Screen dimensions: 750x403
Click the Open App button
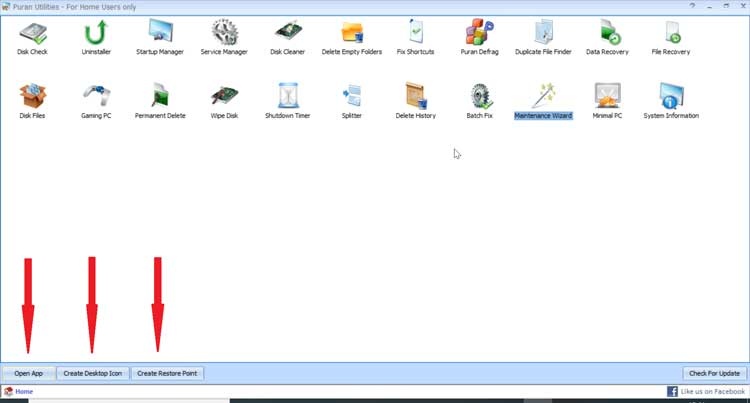(29, 373)
